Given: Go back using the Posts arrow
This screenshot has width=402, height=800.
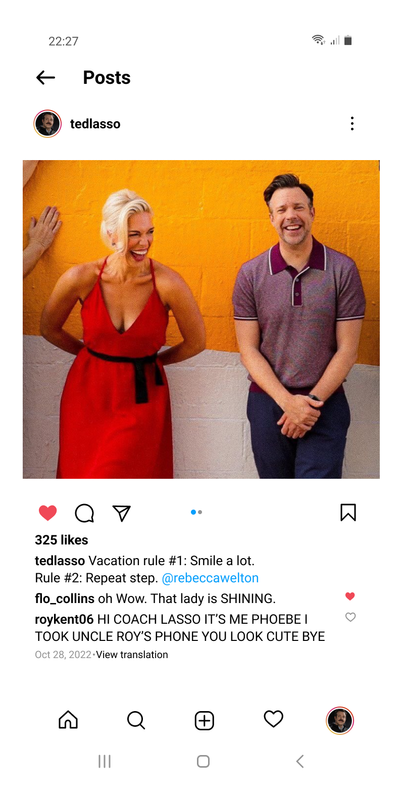Looking at the screenshot, I should click(x=45, y=78).
